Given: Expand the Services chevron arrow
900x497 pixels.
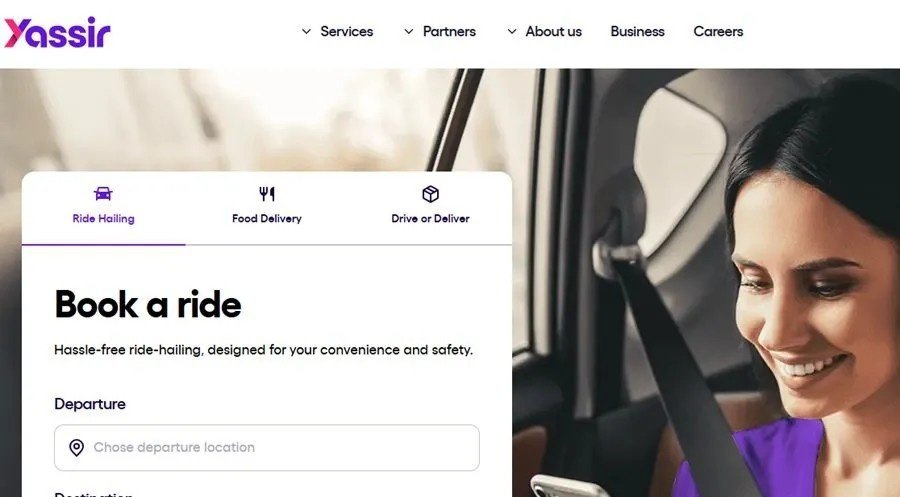Looking at the screenshot, I should pyautogui.click(x=307, y=32).
